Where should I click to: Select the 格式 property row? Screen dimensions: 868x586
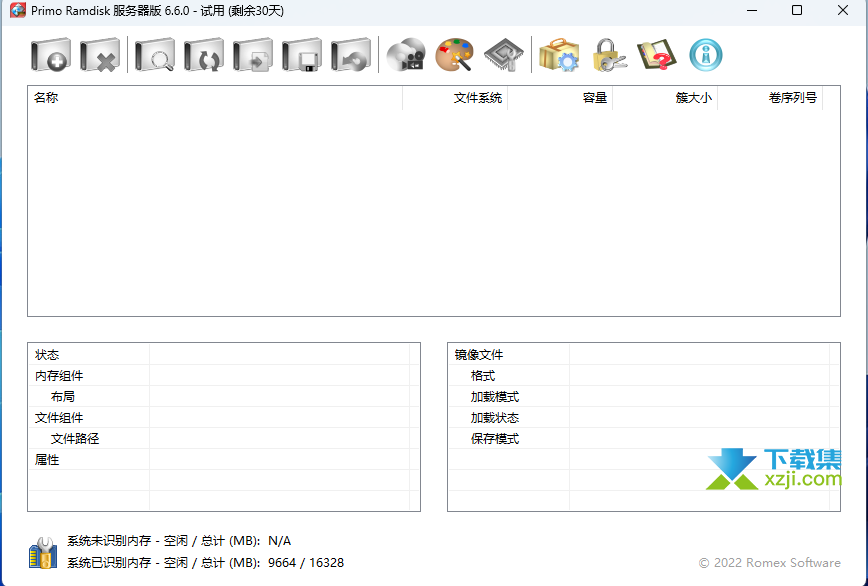[x=644, y=375]
